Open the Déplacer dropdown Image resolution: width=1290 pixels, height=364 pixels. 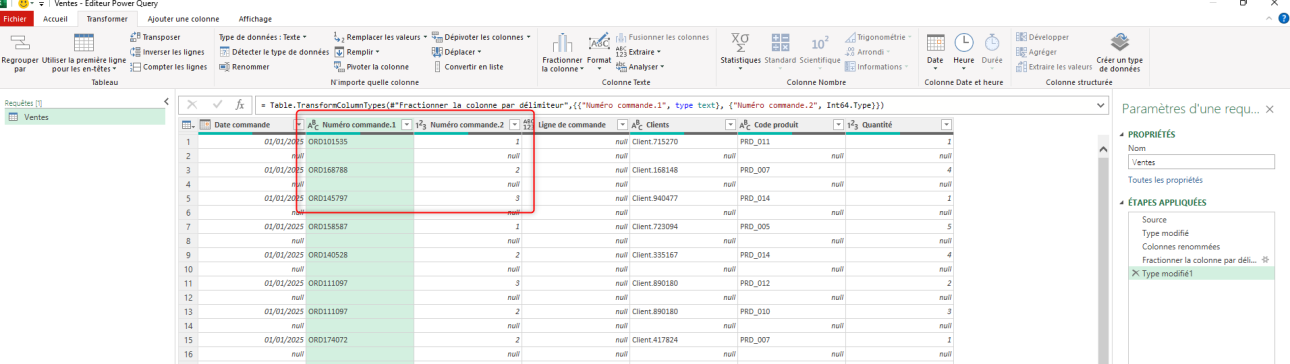(457, 52)
